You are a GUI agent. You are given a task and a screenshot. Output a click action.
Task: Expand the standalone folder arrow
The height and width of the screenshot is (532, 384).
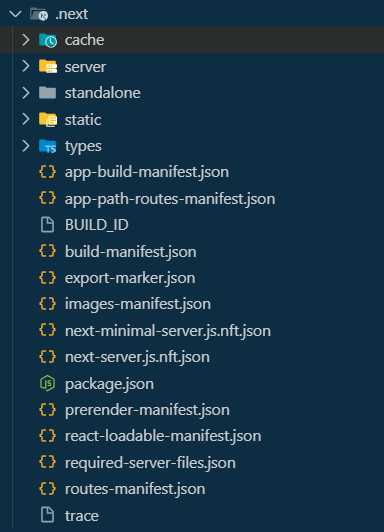coord(26,93)
